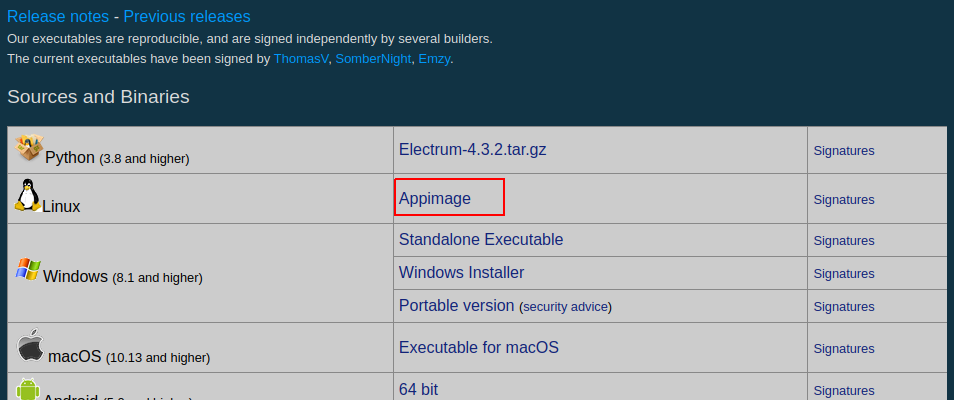Viewport: 954px width, 400px height.
Task: Open the Release notes link
Action: click(58, 16)
